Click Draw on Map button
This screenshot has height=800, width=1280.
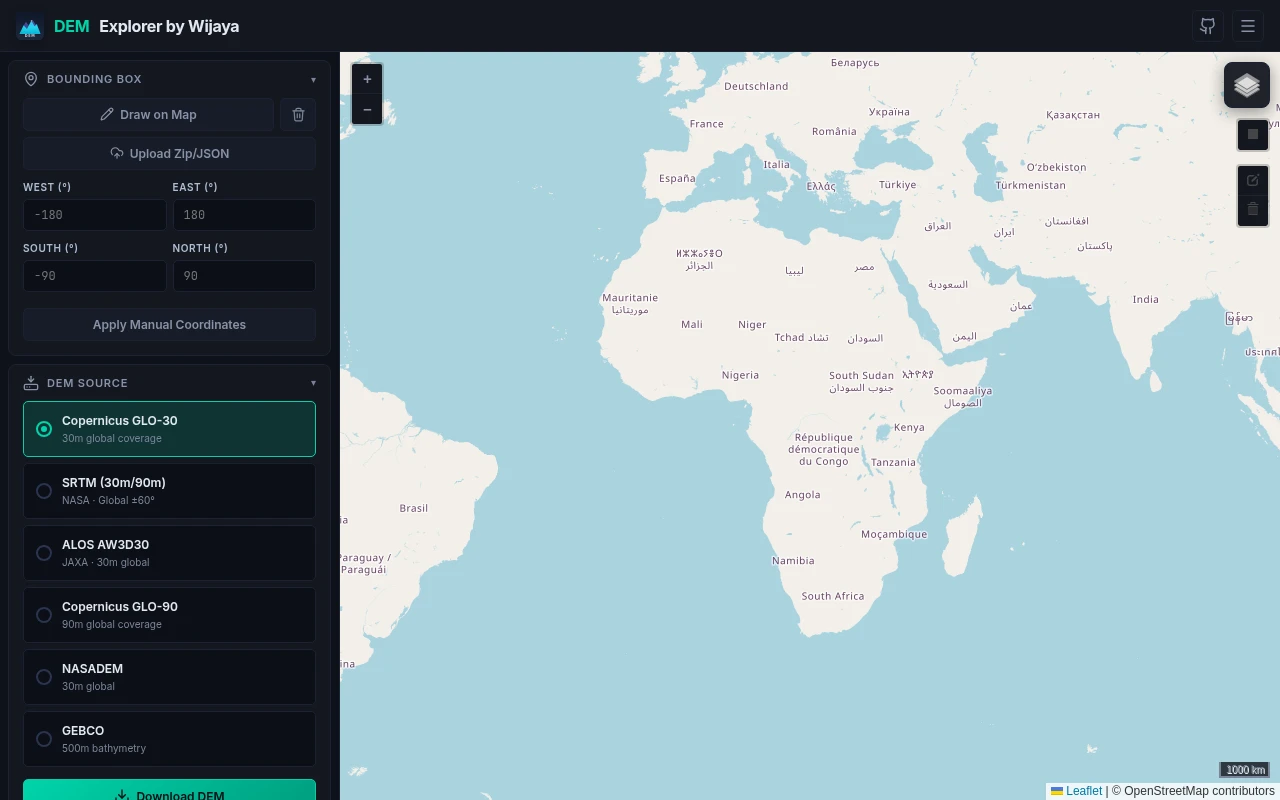(x=148, y=114)
